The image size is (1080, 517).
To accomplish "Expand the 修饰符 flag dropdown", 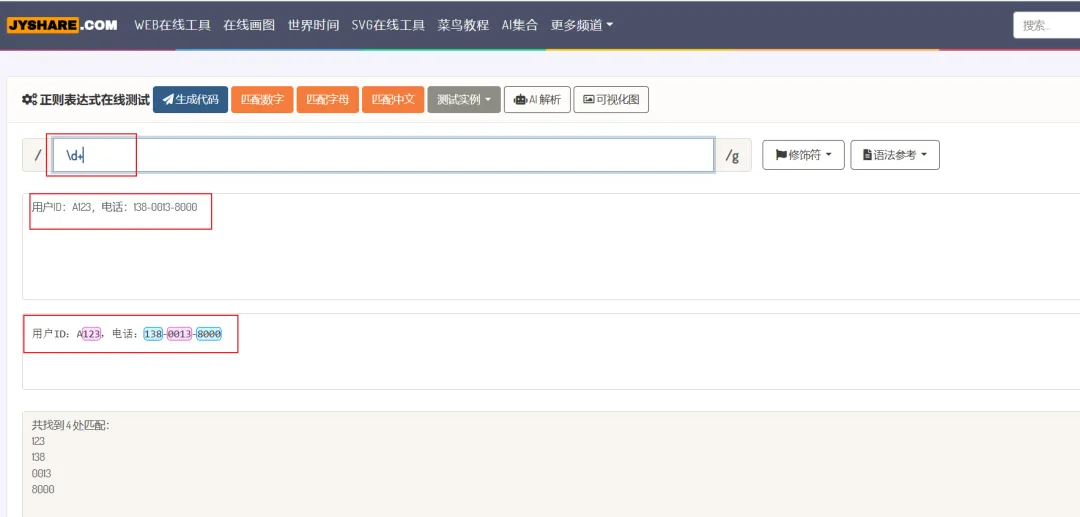I will [803, 155].
